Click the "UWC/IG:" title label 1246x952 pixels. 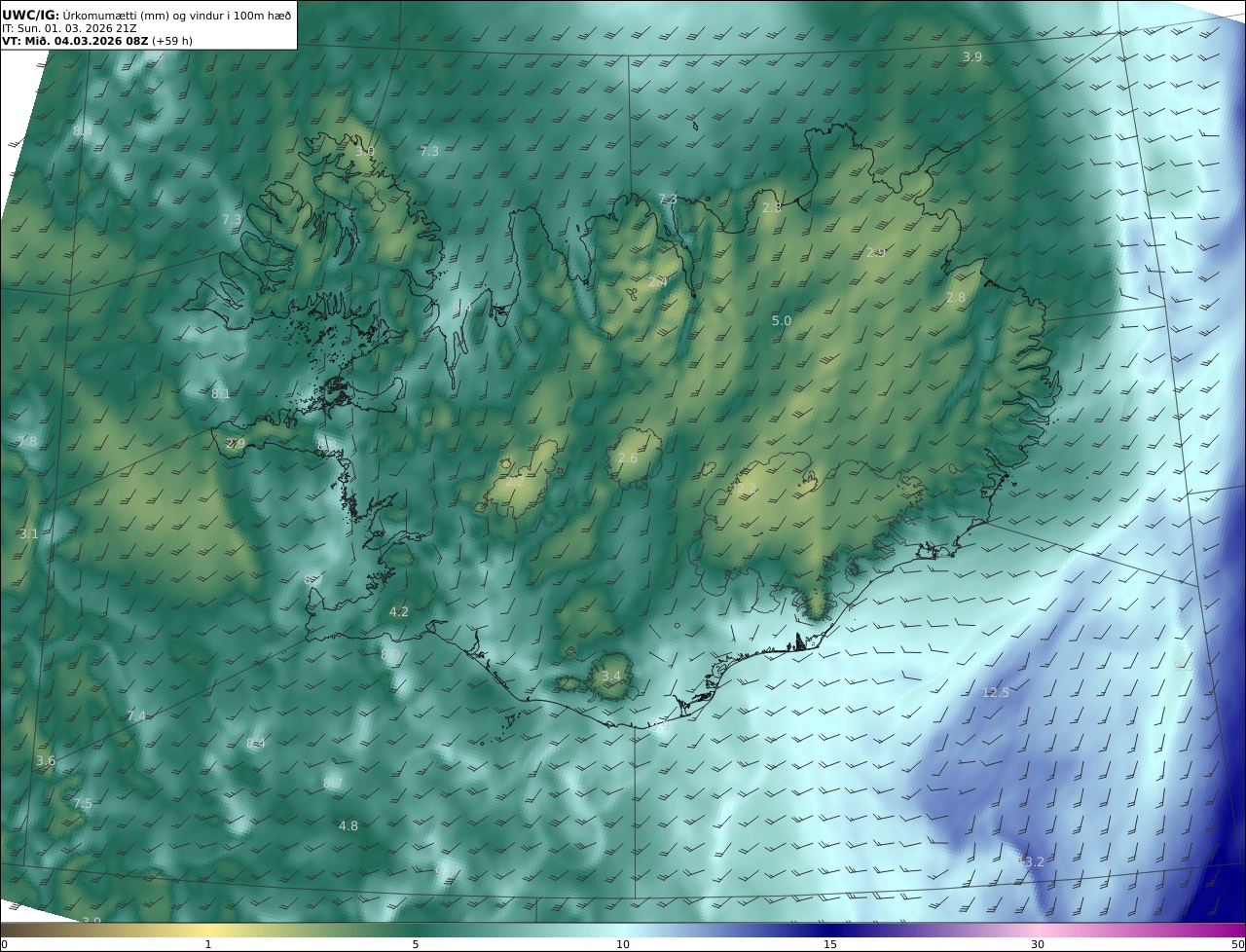pos(31,15)
